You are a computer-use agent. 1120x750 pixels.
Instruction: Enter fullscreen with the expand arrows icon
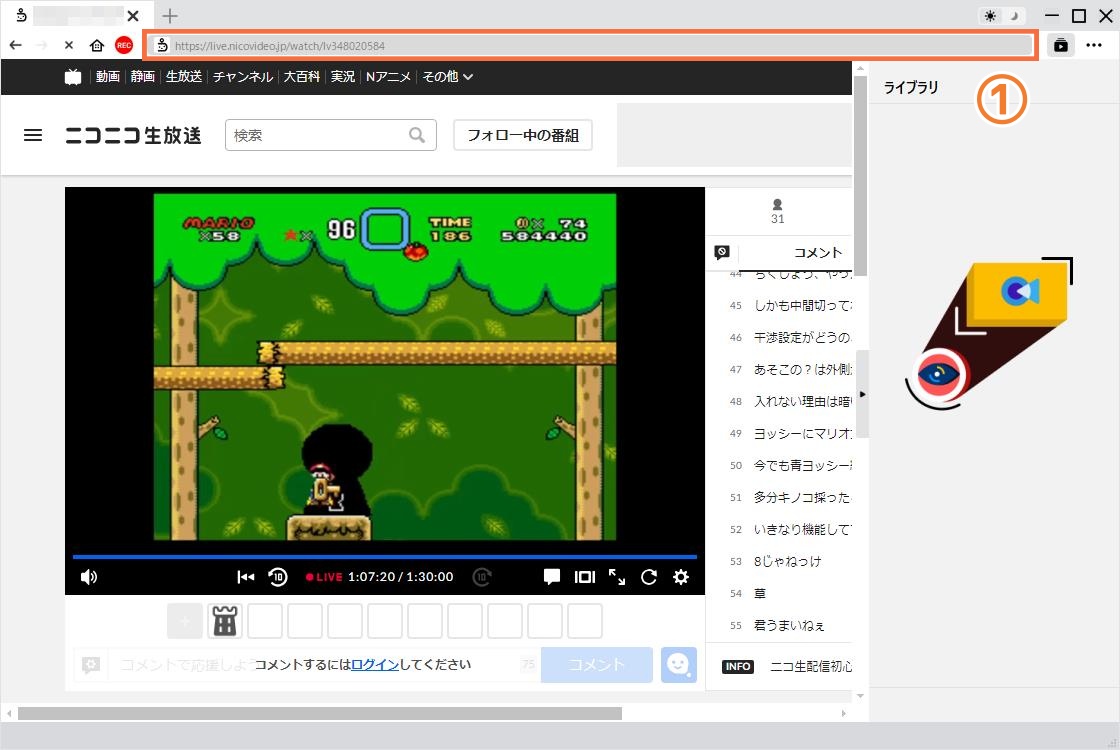(617, 576)
